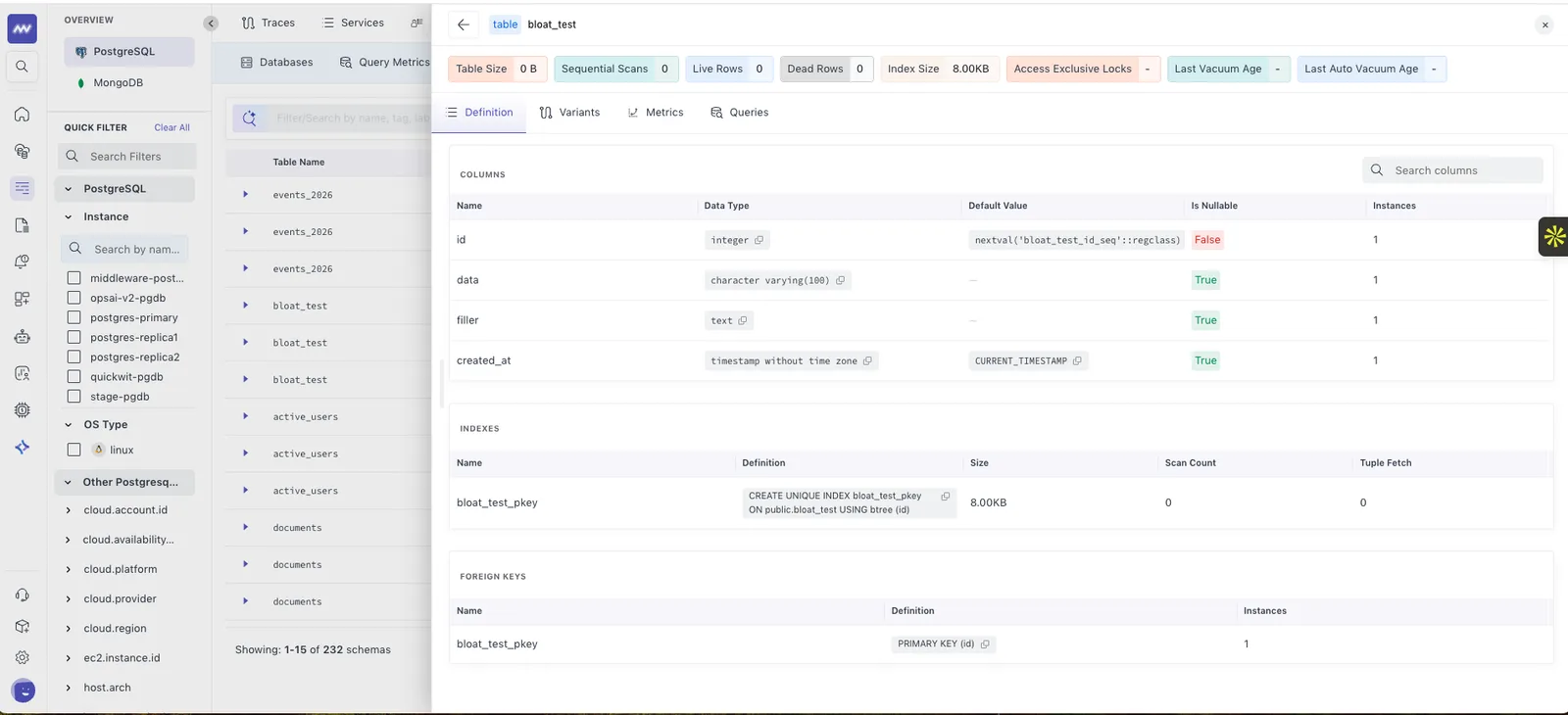Click the user avatar icon in left rail
The width and height of the screenshot is (1568, 715).
tap(24, 691)
